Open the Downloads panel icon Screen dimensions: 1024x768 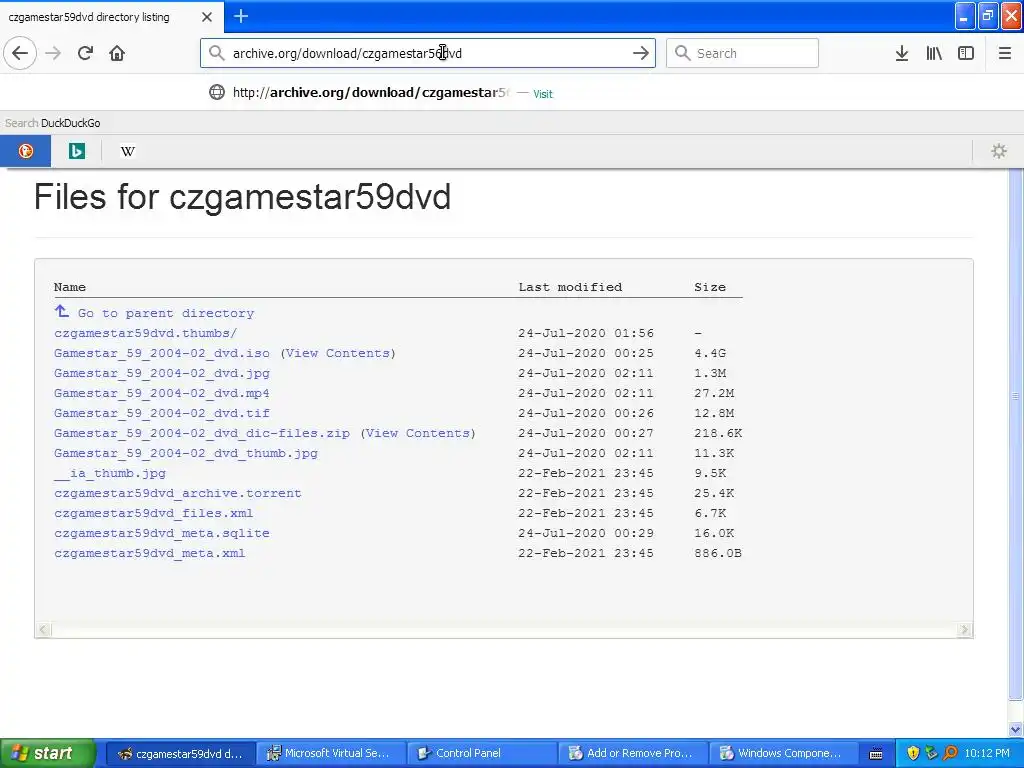(x=901, y=53)
